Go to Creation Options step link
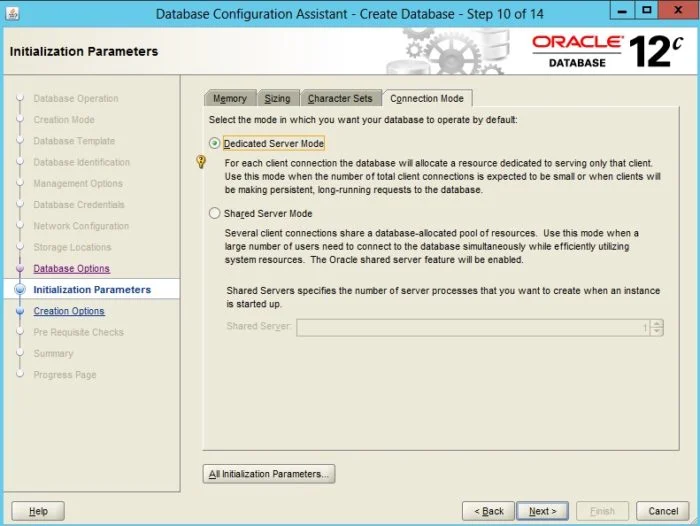The height and width of the screenshot is (526, 700). (x=69, y=311)
